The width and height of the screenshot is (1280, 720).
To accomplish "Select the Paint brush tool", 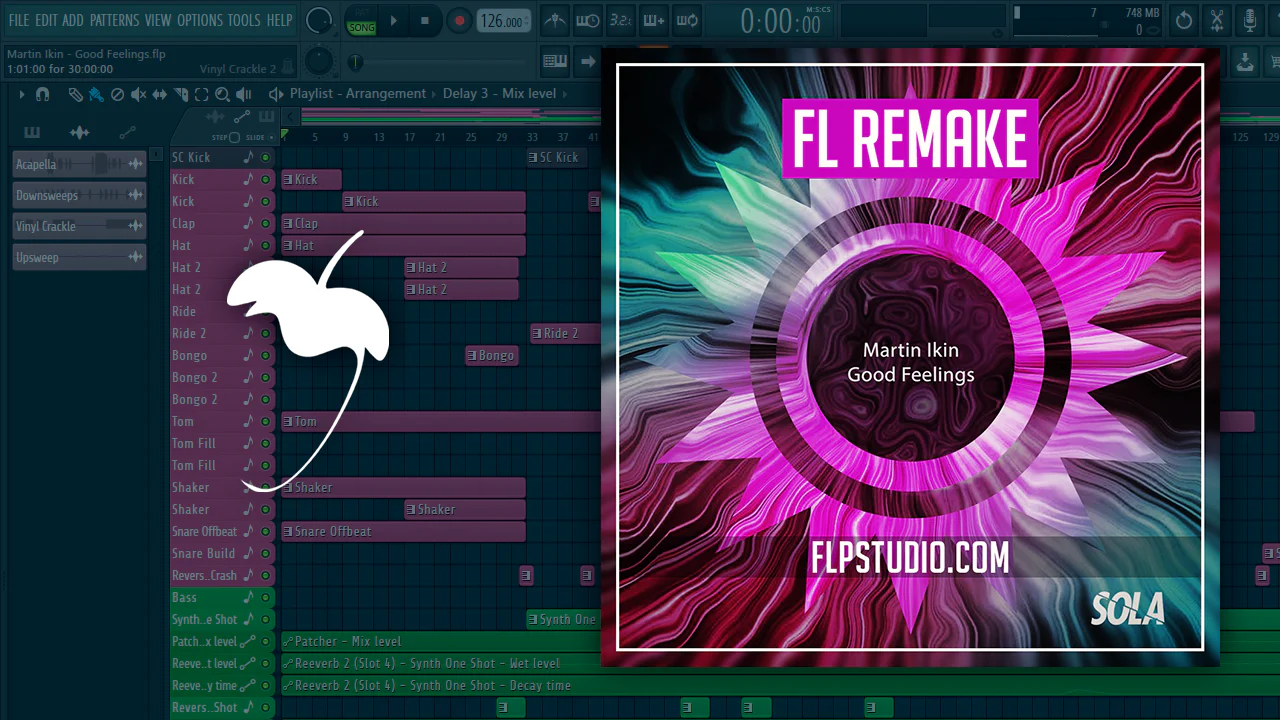I will [x=96, y=94].
